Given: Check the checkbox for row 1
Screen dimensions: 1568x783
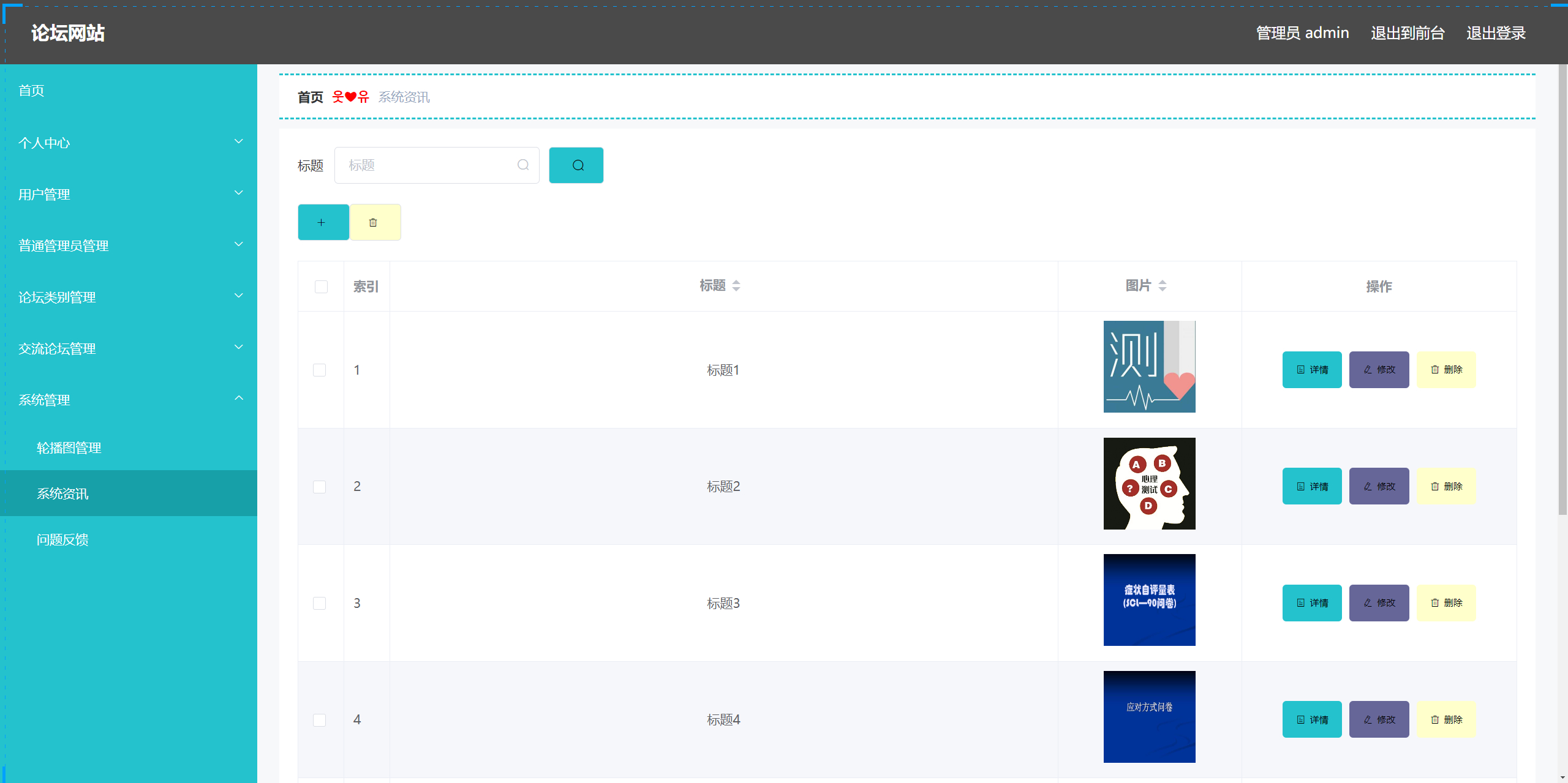Looking at the screenshot, I should point(319,370).
